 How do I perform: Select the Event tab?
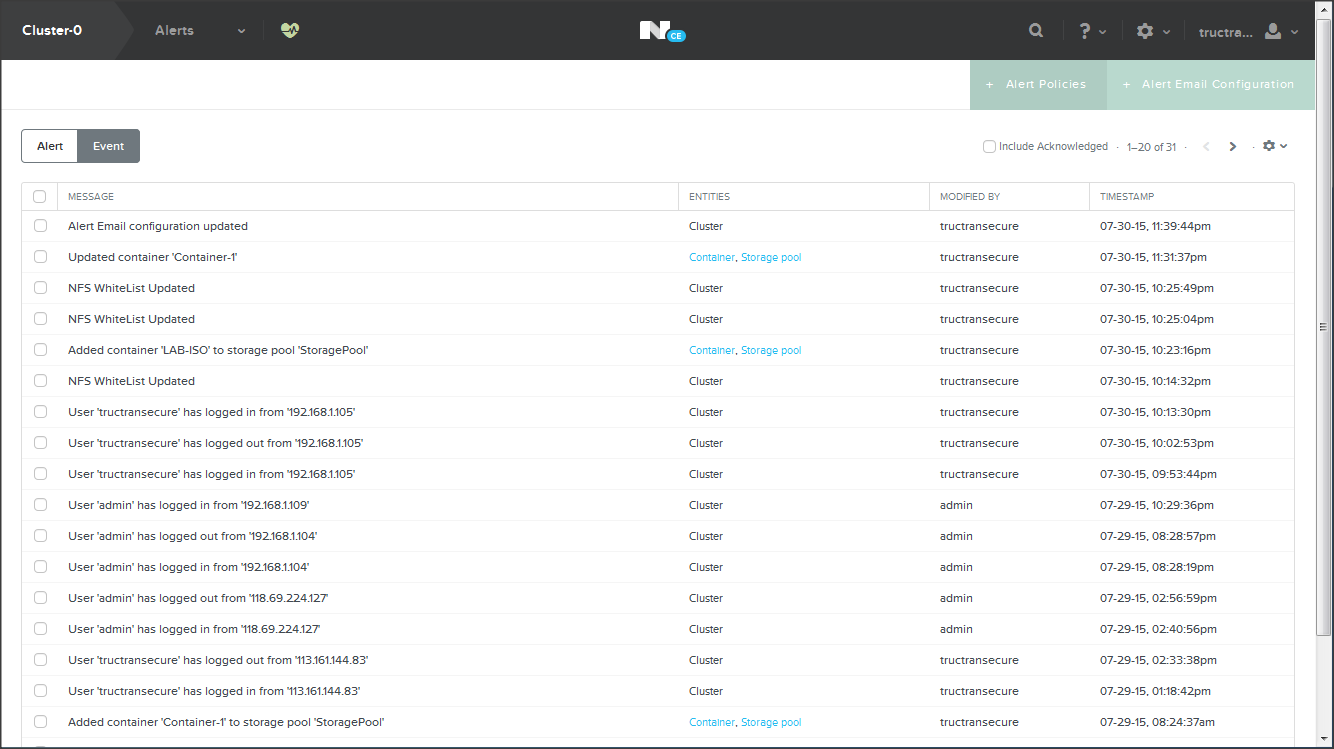point(108,146)
